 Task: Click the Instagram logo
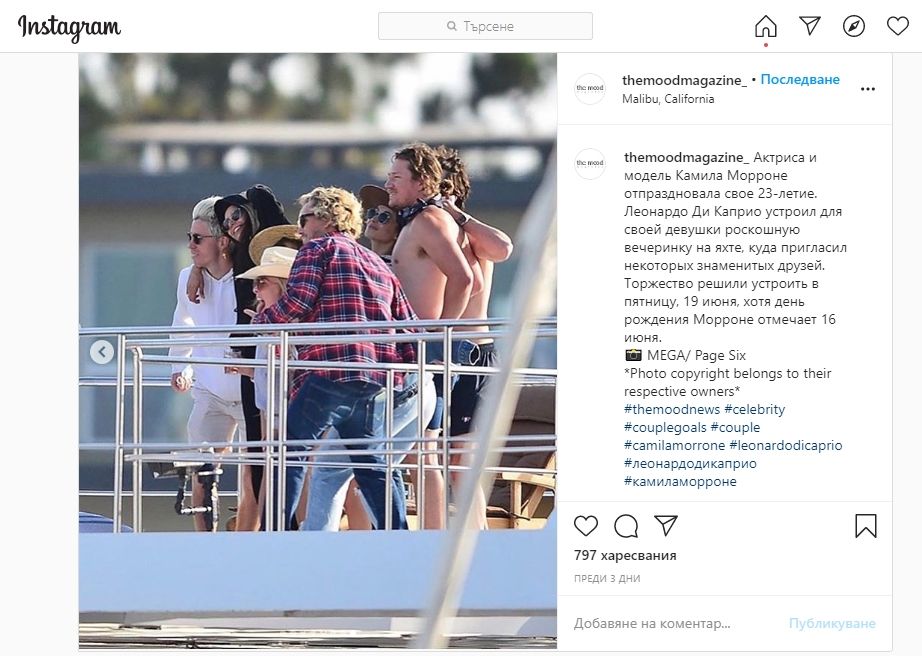tap(69, 28)
